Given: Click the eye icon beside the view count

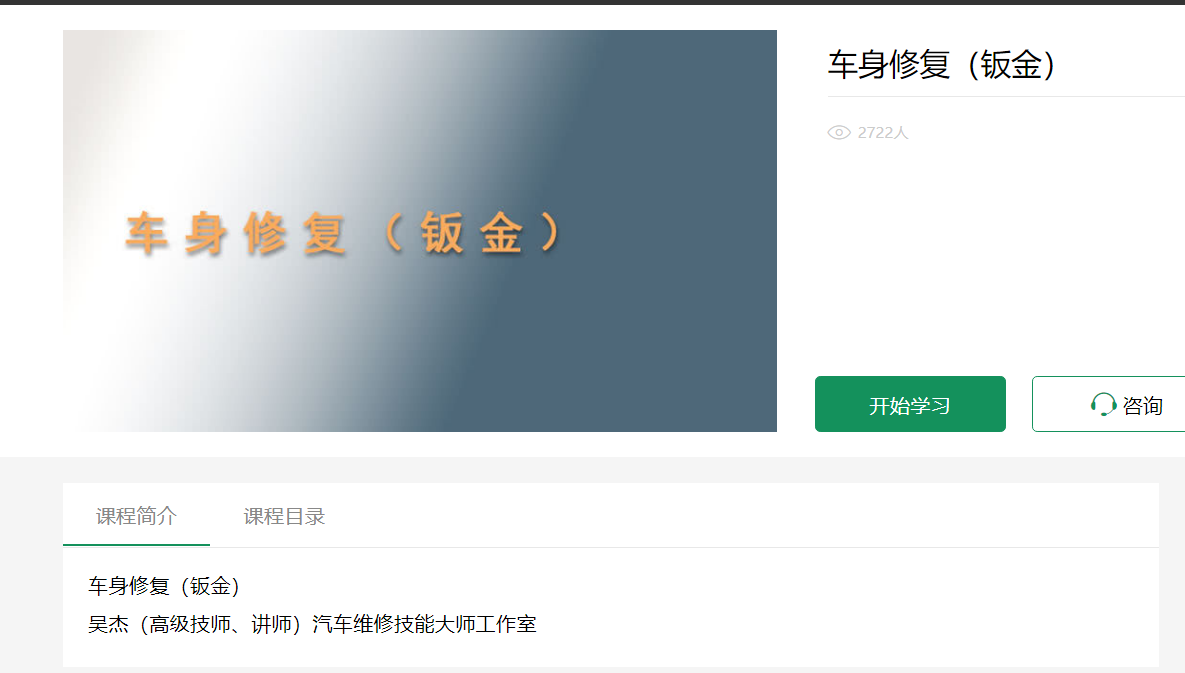Looking at the screenshot, I should (839, 132).
